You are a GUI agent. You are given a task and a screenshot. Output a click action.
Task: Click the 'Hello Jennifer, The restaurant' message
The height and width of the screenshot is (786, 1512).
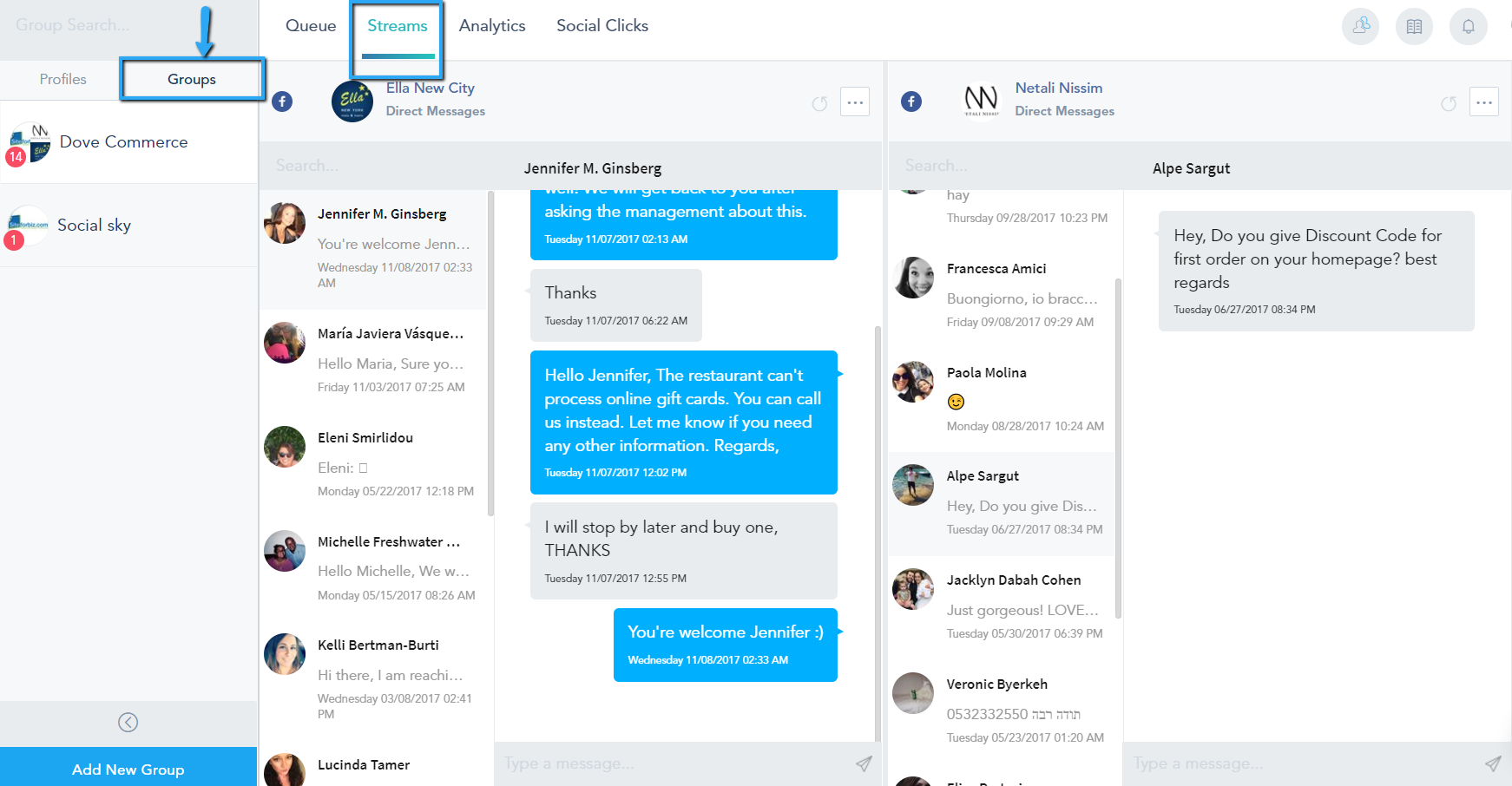point(684,422)
